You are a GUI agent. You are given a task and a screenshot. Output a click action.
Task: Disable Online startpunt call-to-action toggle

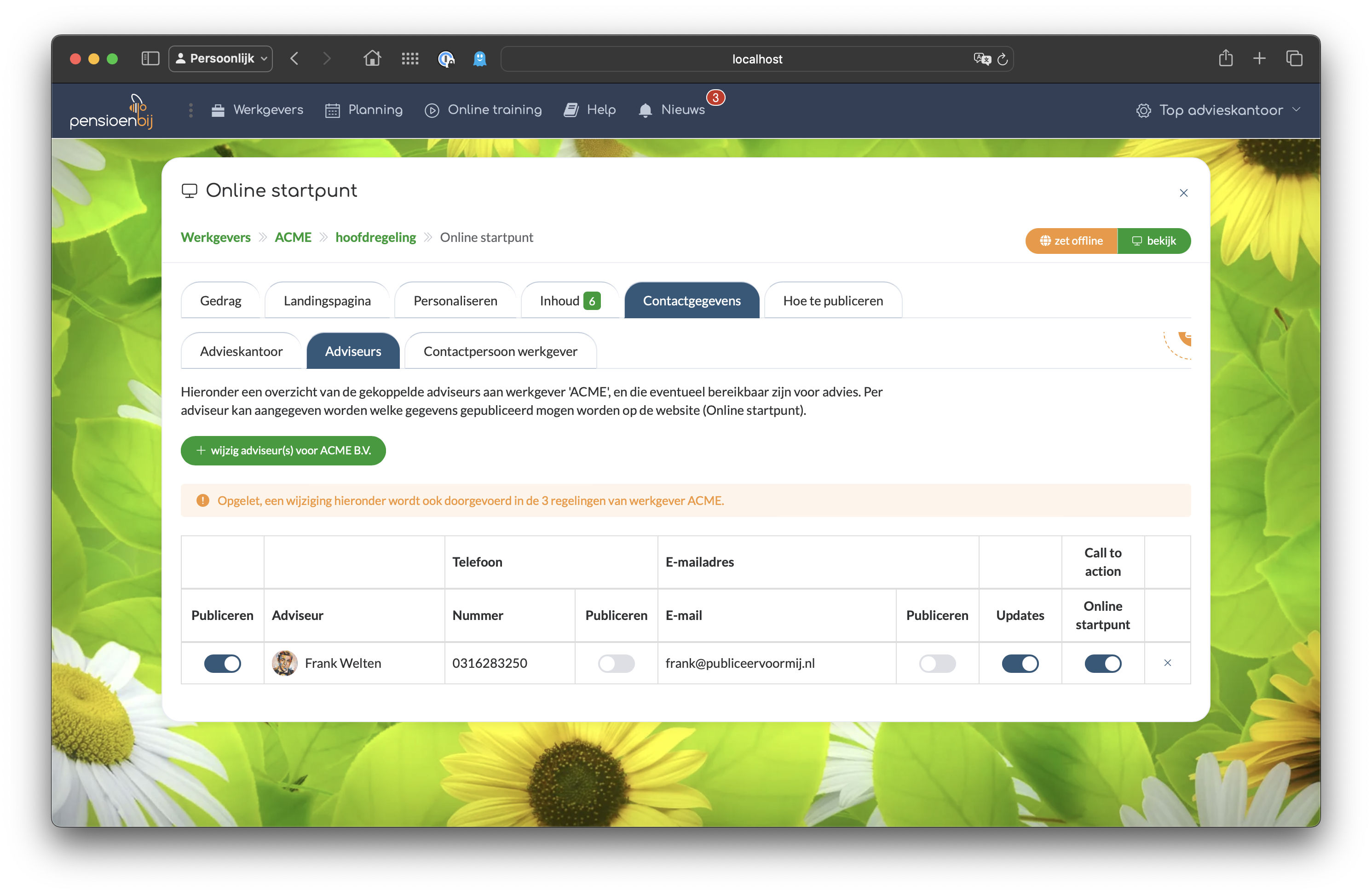point(1103,663)
